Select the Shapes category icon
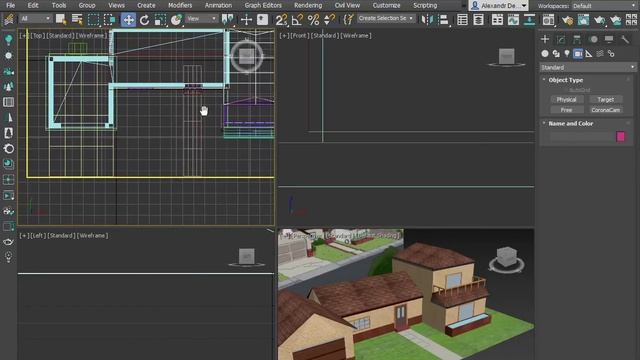640x360 pixels. (x=556, y=53)
